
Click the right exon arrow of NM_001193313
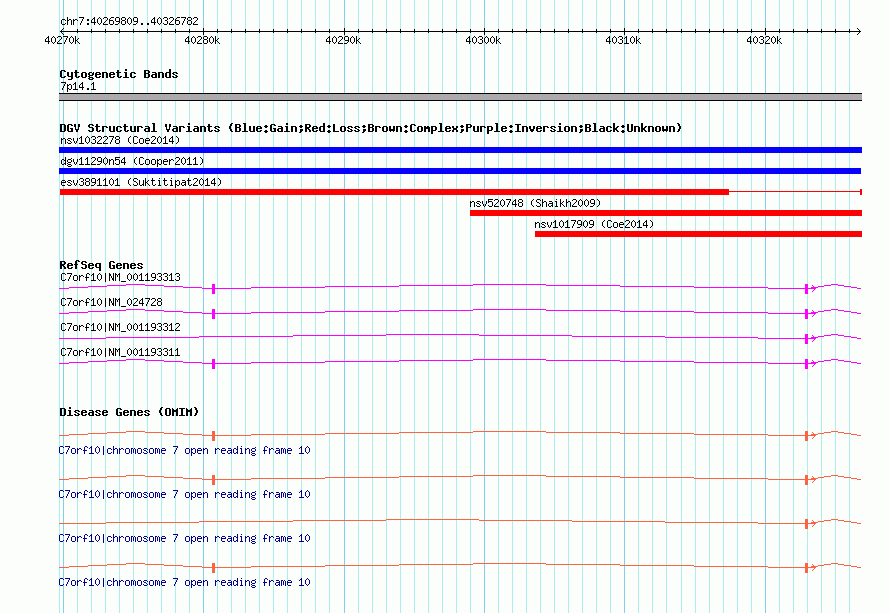click(x=810, y=289)
